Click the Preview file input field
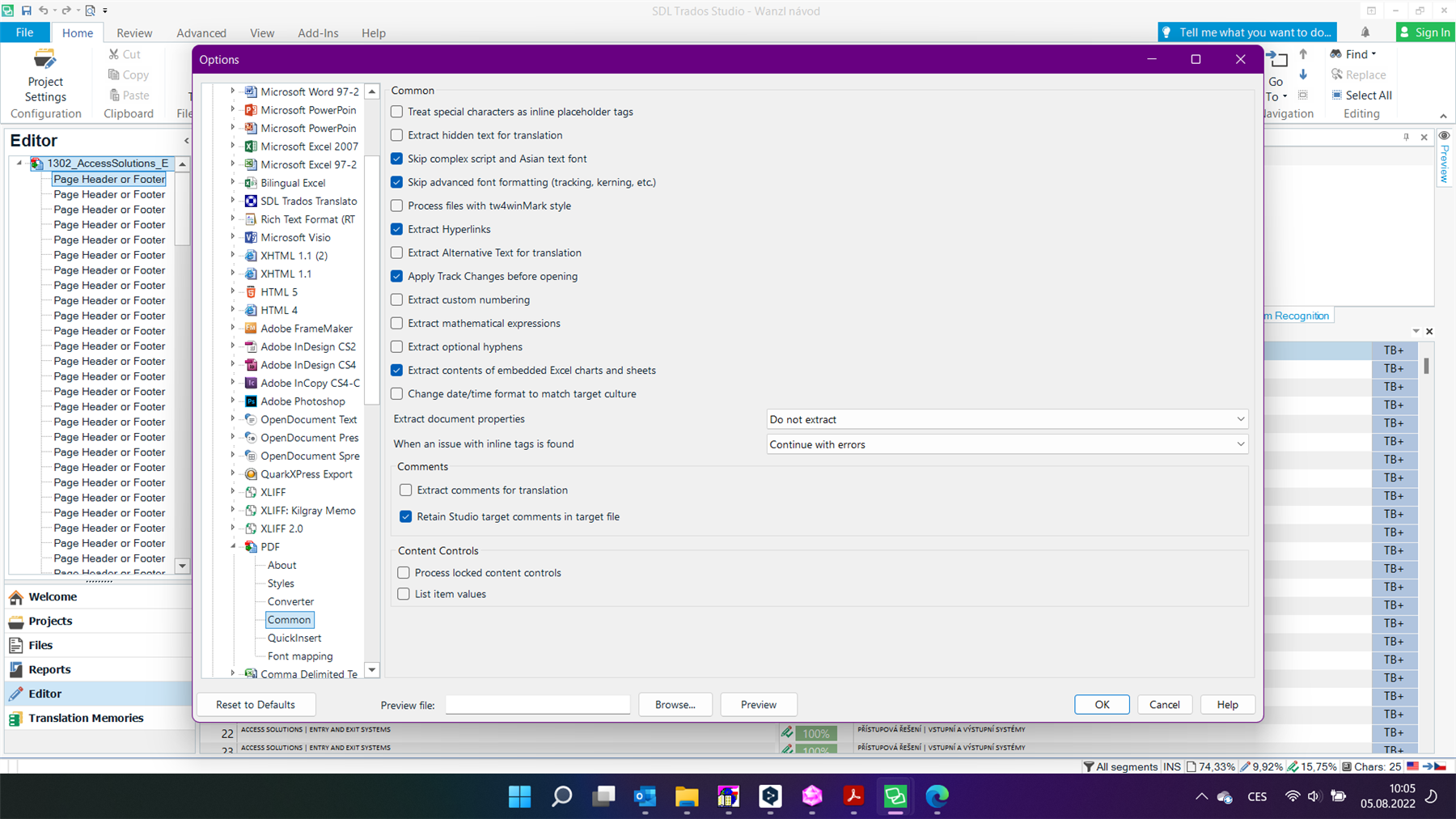 537,705
